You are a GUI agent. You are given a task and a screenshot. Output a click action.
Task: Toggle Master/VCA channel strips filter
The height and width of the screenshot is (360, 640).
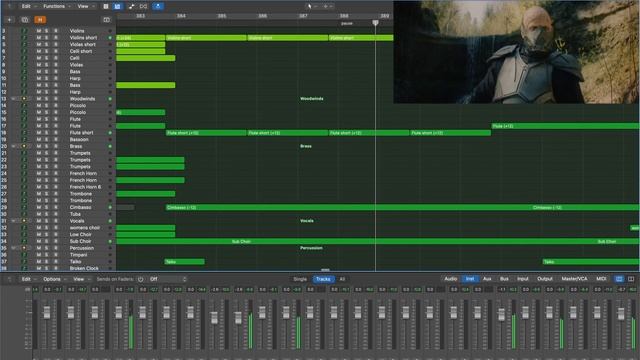574,279
